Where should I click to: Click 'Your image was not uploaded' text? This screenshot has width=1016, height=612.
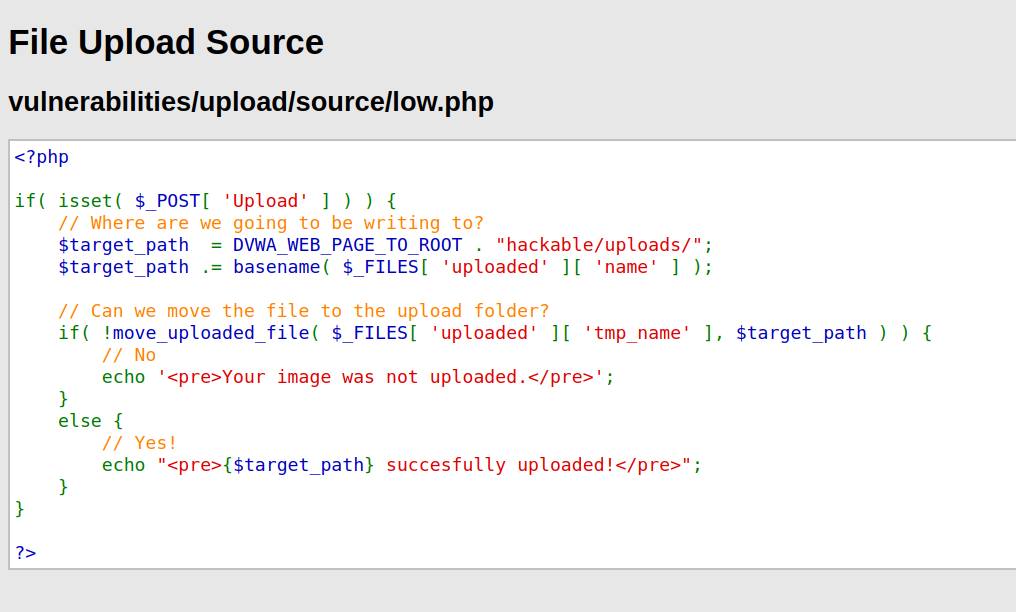point(371,378)
